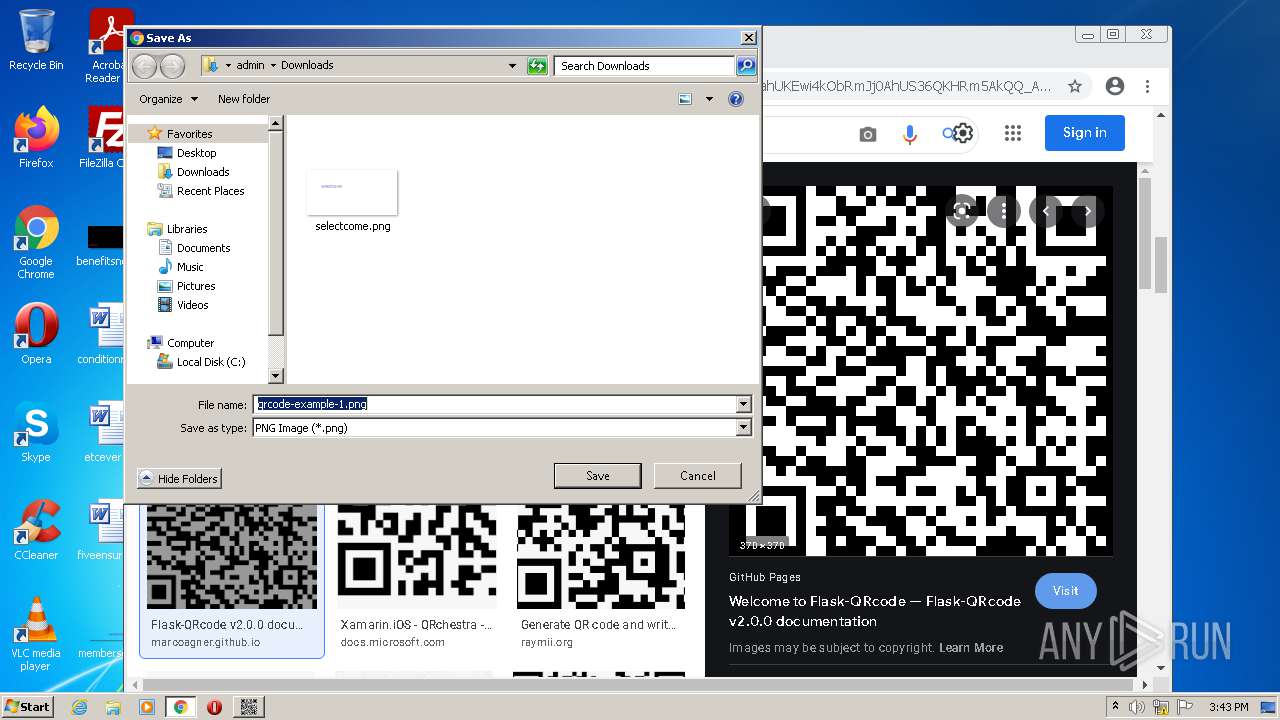Select Computer in the navigation pane

pos(190,343)
